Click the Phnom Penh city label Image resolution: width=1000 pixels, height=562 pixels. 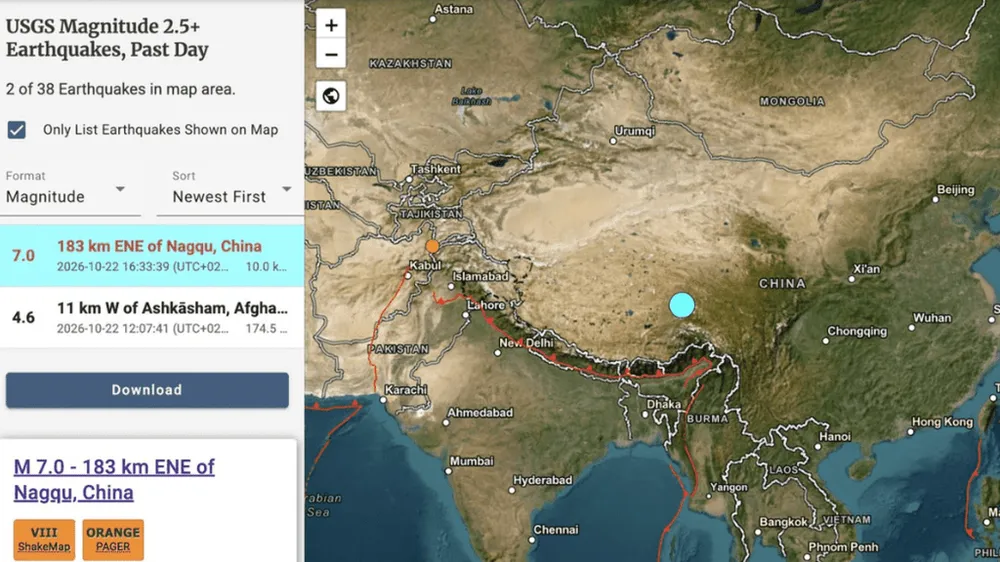pos(843,547)
